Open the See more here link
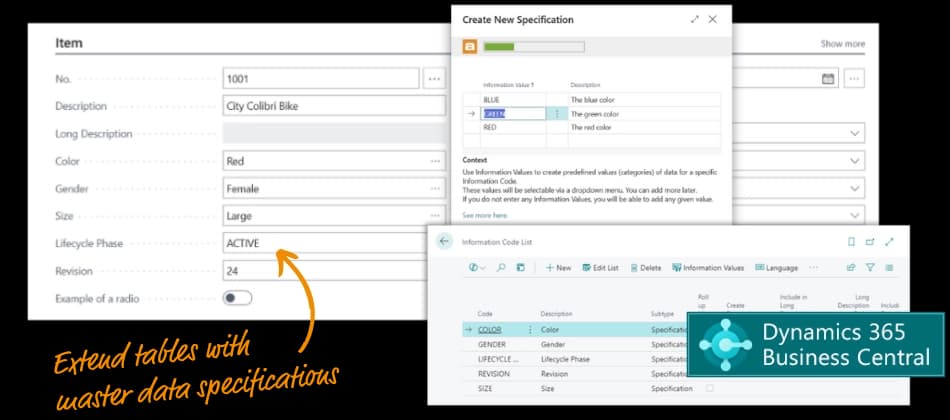950x420 pixels. 485,215
